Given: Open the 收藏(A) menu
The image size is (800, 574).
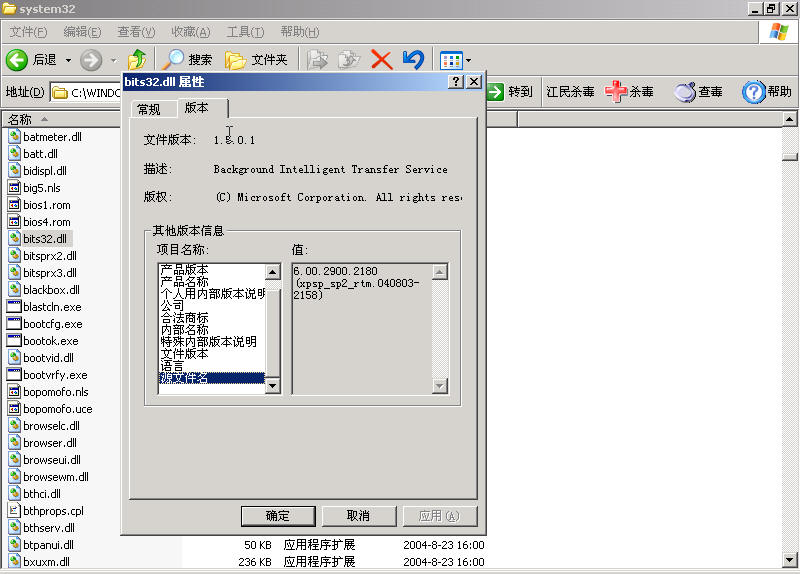Looking at the screenshot, I should (x=190, y=32).
